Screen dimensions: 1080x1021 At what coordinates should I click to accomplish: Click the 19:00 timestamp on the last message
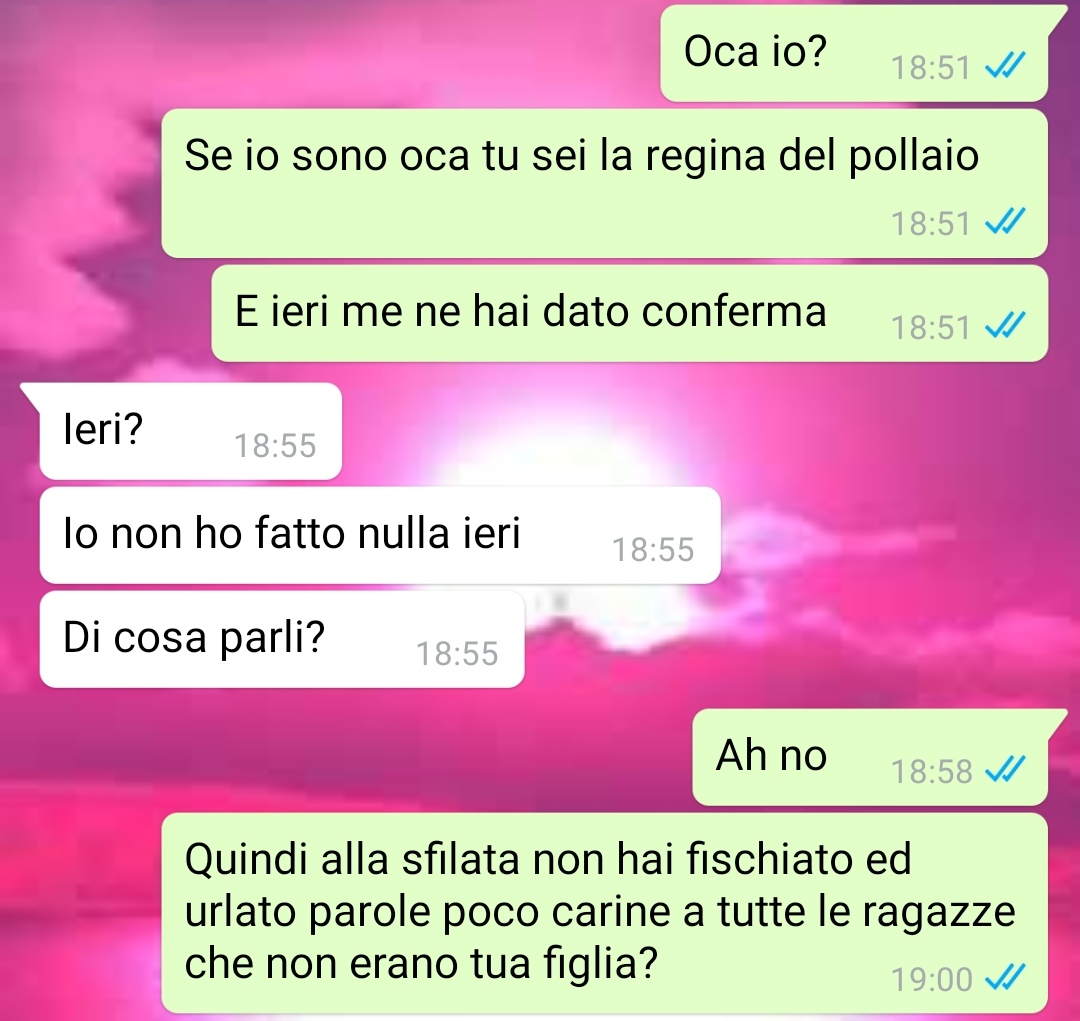click(x=931, y=979)
